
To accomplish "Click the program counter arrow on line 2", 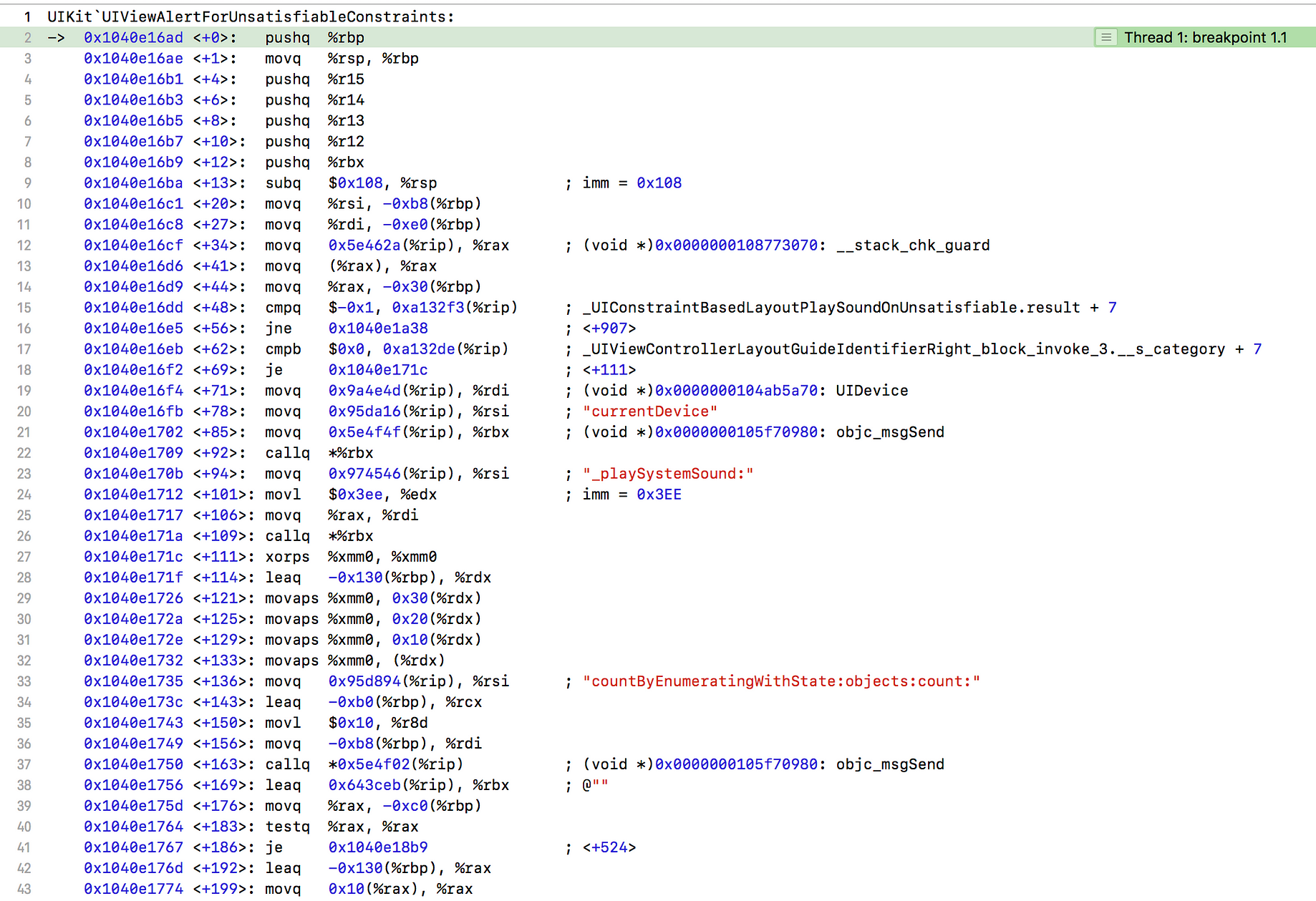I will click(56, 37).
